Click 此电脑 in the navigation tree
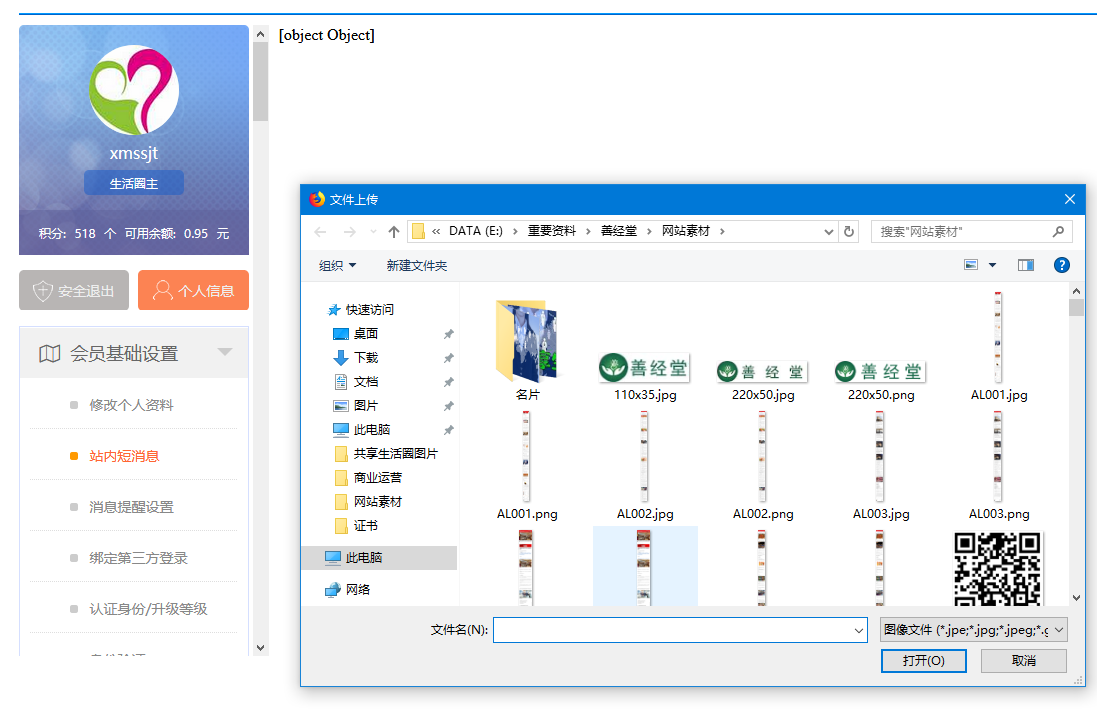 click(367, 558)
